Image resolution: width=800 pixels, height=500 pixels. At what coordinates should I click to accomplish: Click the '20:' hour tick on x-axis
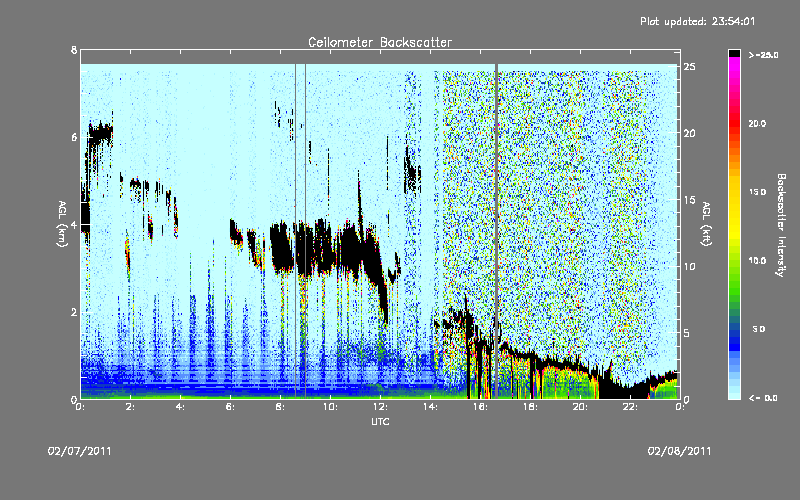point(580,407)
